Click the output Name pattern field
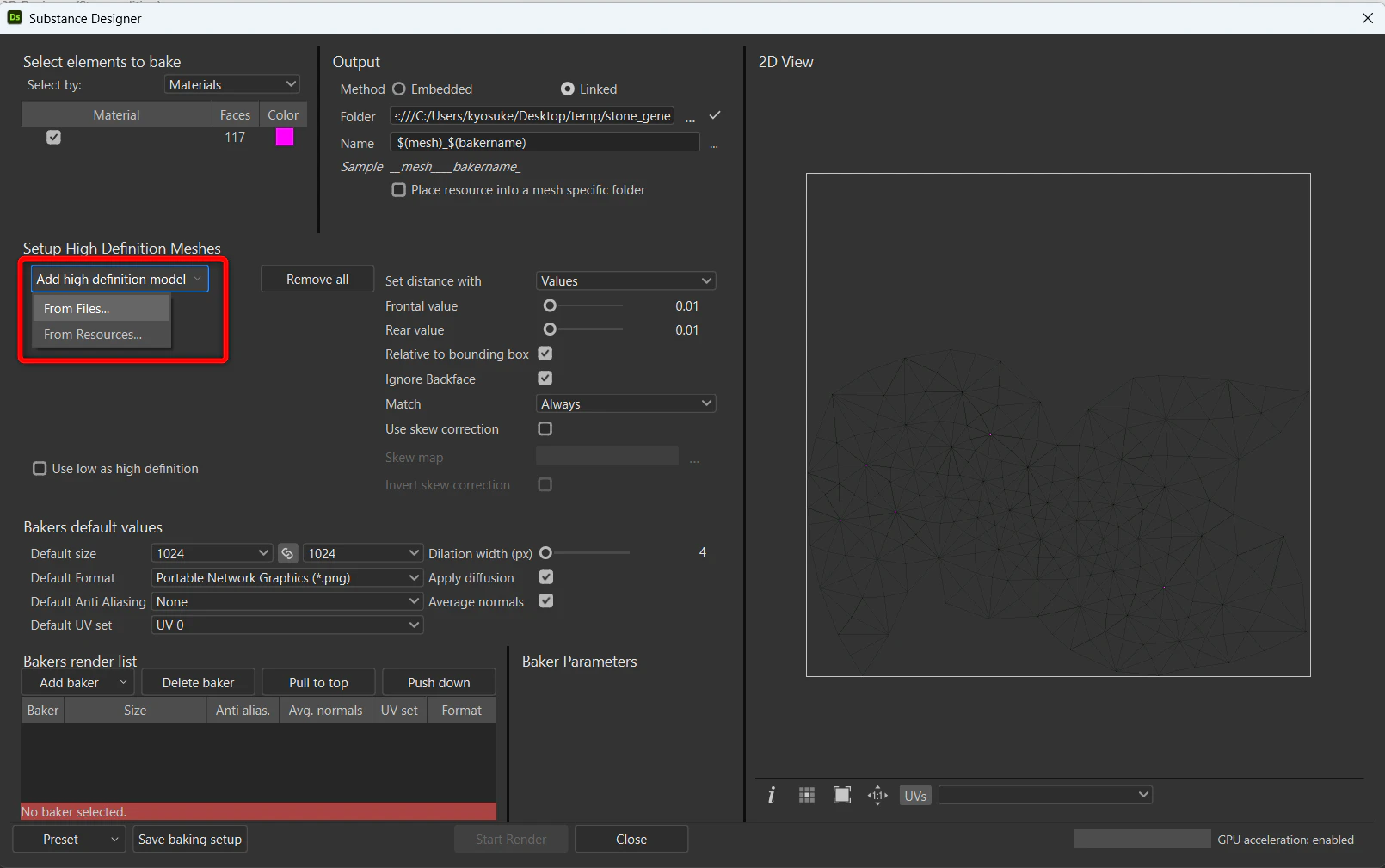 pos(545,143)
